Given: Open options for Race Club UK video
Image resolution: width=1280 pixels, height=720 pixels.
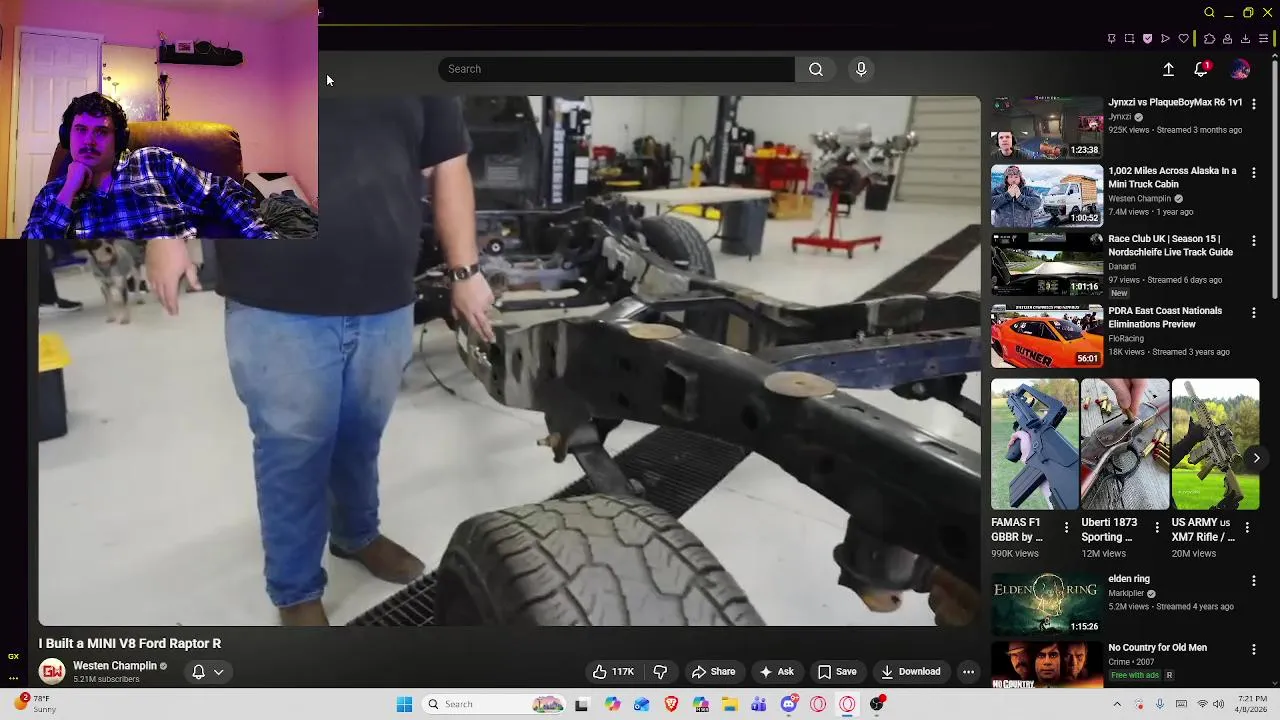Looking at the screenshot, I should (x=1254, y=241).
